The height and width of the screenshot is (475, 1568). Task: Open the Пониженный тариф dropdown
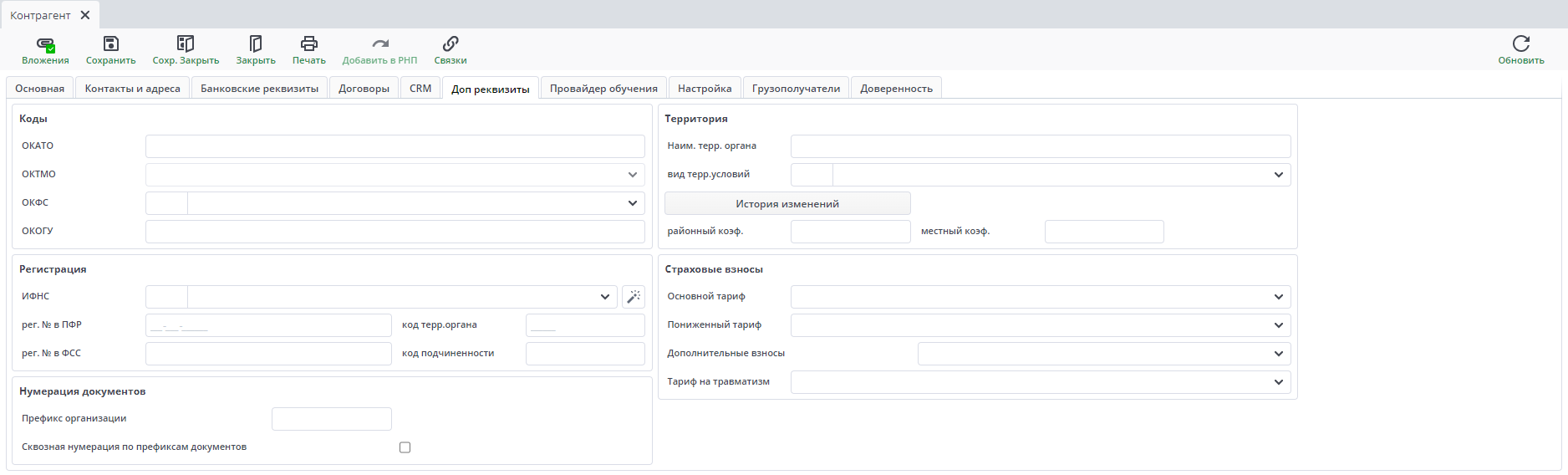click(x=1279, y=325)
